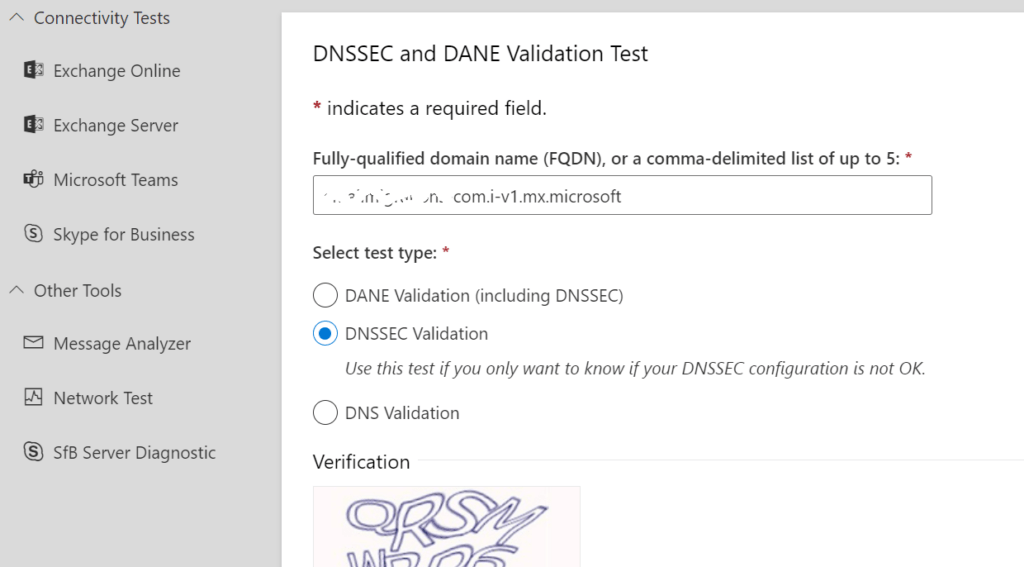Collapse the Connectivity Tests section chevron
This screenshot has height=567, width=1024.
point(16,18)
